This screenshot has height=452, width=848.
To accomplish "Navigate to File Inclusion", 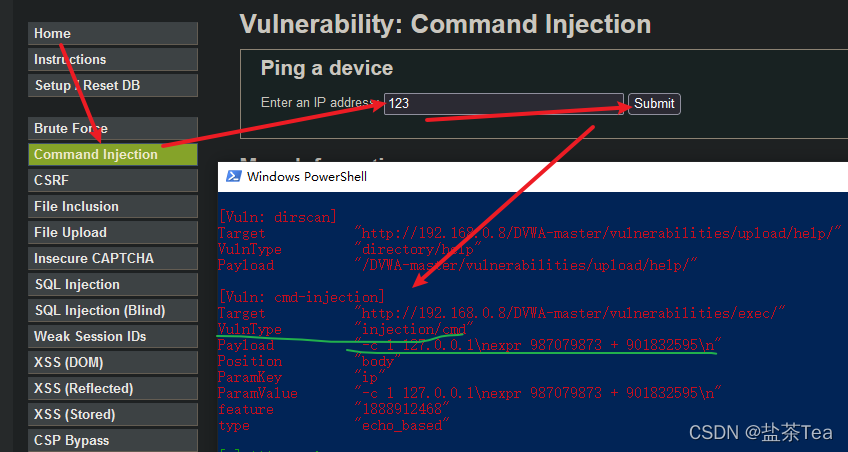I will pyautogui.click(x=113, y=207).
